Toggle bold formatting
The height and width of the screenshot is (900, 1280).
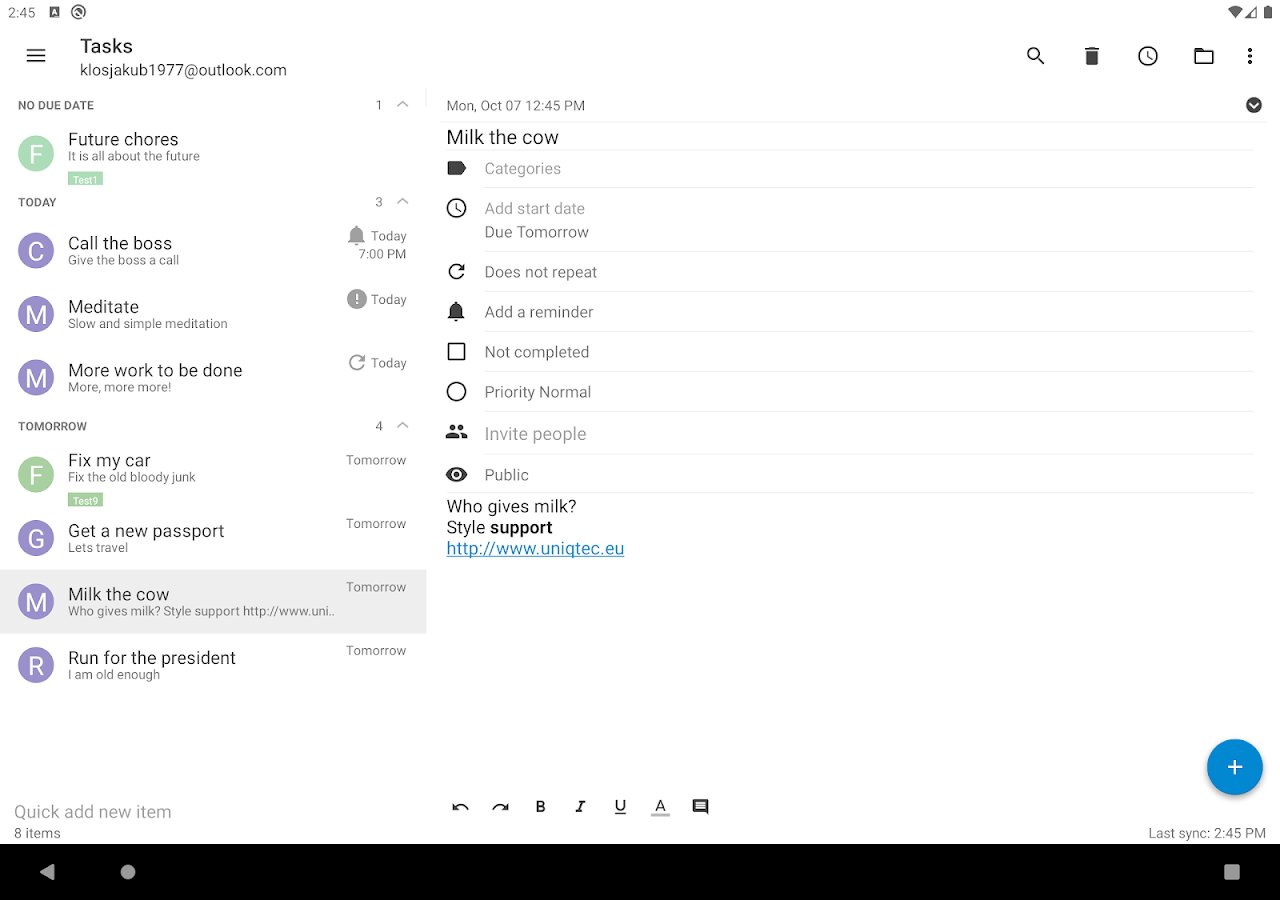(x=540, y=807)
